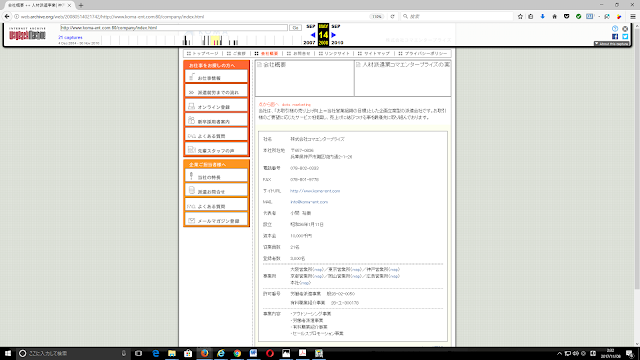Open the Wayback Machine logo

[x=27, y=34]
